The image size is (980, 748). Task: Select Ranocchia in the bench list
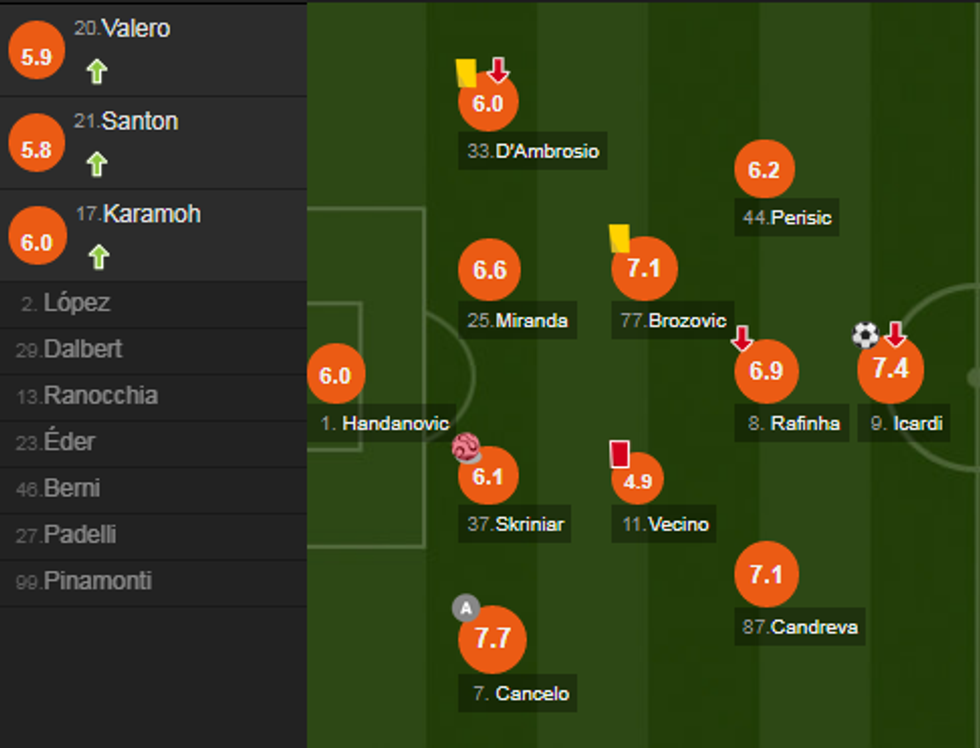click(x=100, y=396)
